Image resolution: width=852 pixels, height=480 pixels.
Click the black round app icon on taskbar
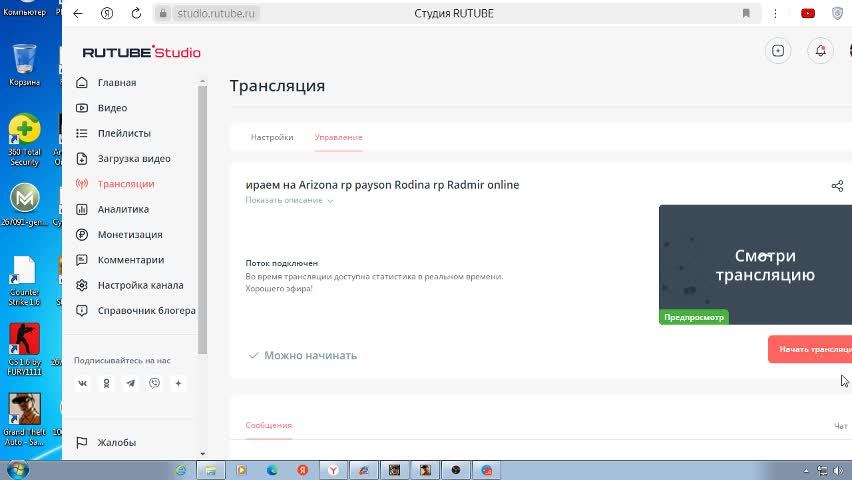[455, 470]
